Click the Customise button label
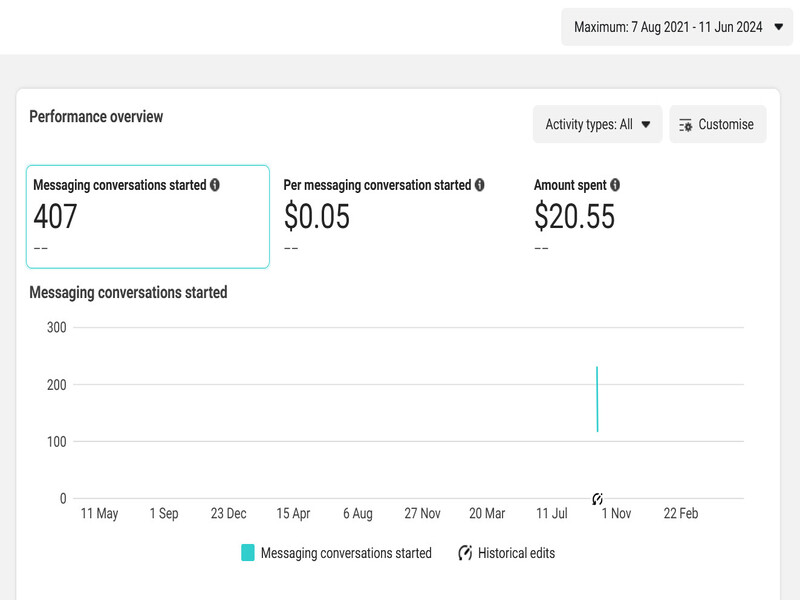The height and width of the screenshot is (600, 800). click(x=726, y=125)
